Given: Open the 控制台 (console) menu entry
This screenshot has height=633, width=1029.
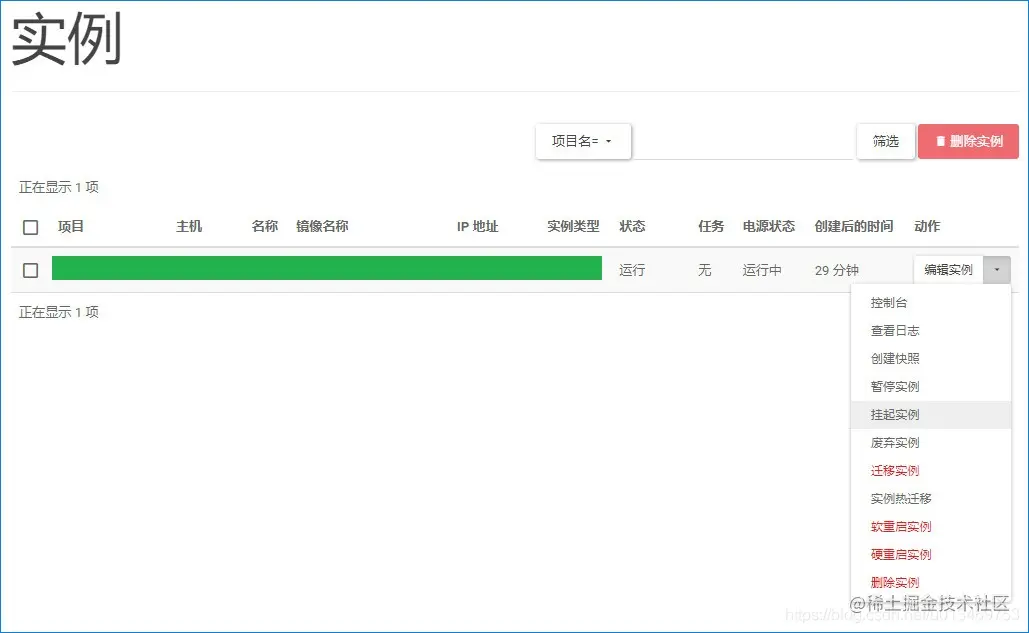Looking at the screenshot, I should tap(891, 302).
